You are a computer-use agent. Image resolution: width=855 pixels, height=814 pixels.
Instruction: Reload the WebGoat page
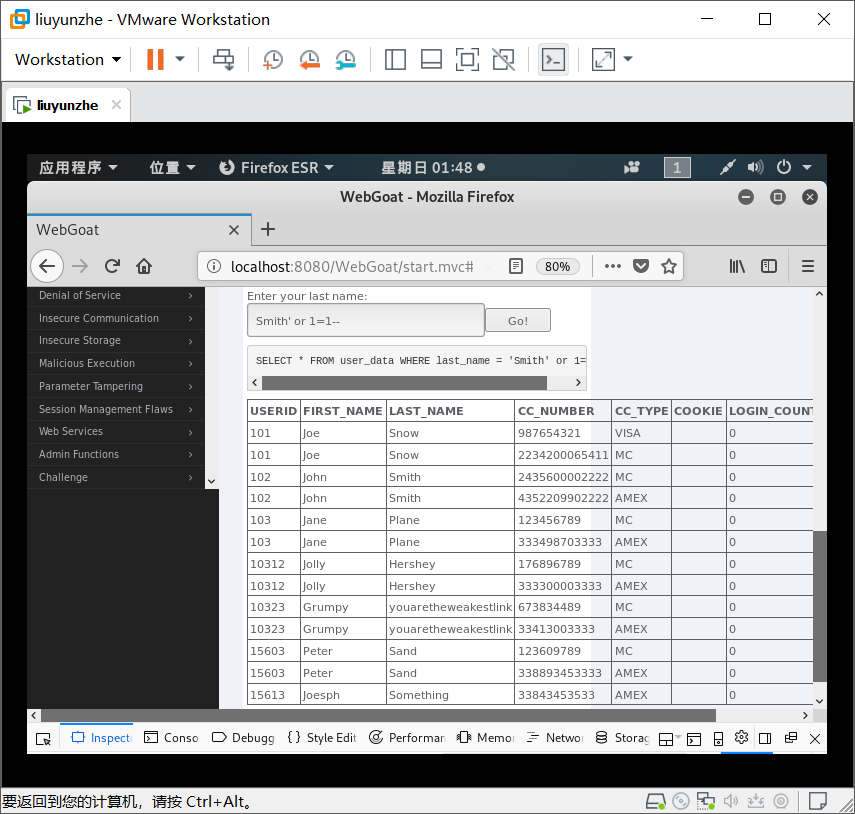click(x=112, y=266)
